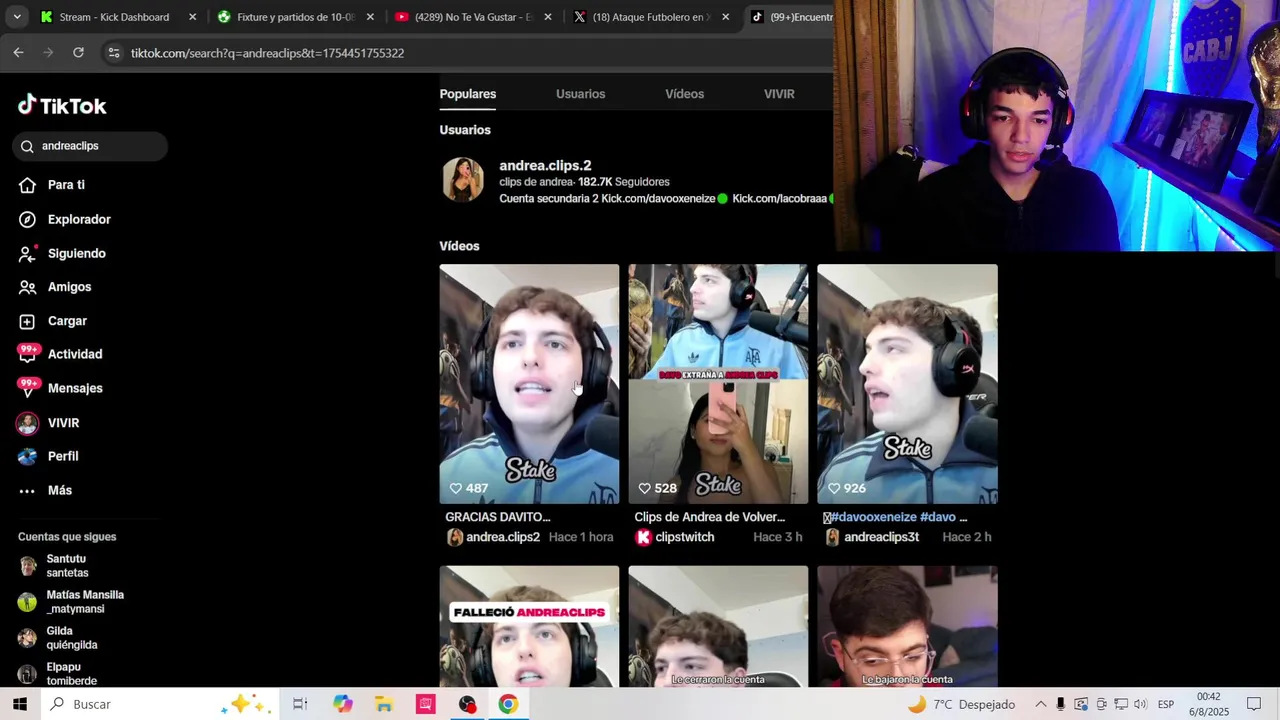
Task: Open Task View on taskbar
Action: click(300, 704)
